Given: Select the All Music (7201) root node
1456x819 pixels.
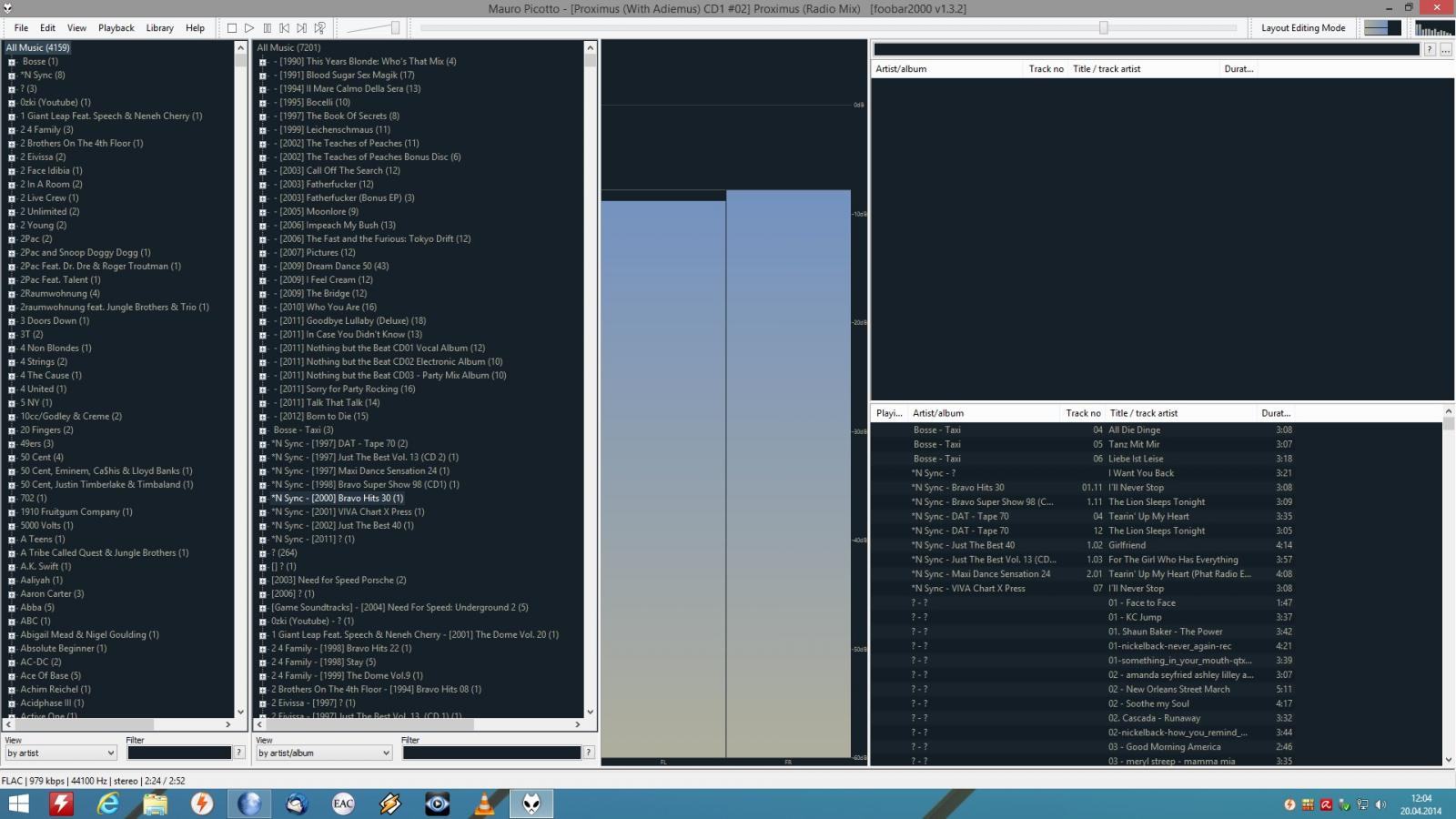Looking at the screenshot, I should (x=288, y=48).
